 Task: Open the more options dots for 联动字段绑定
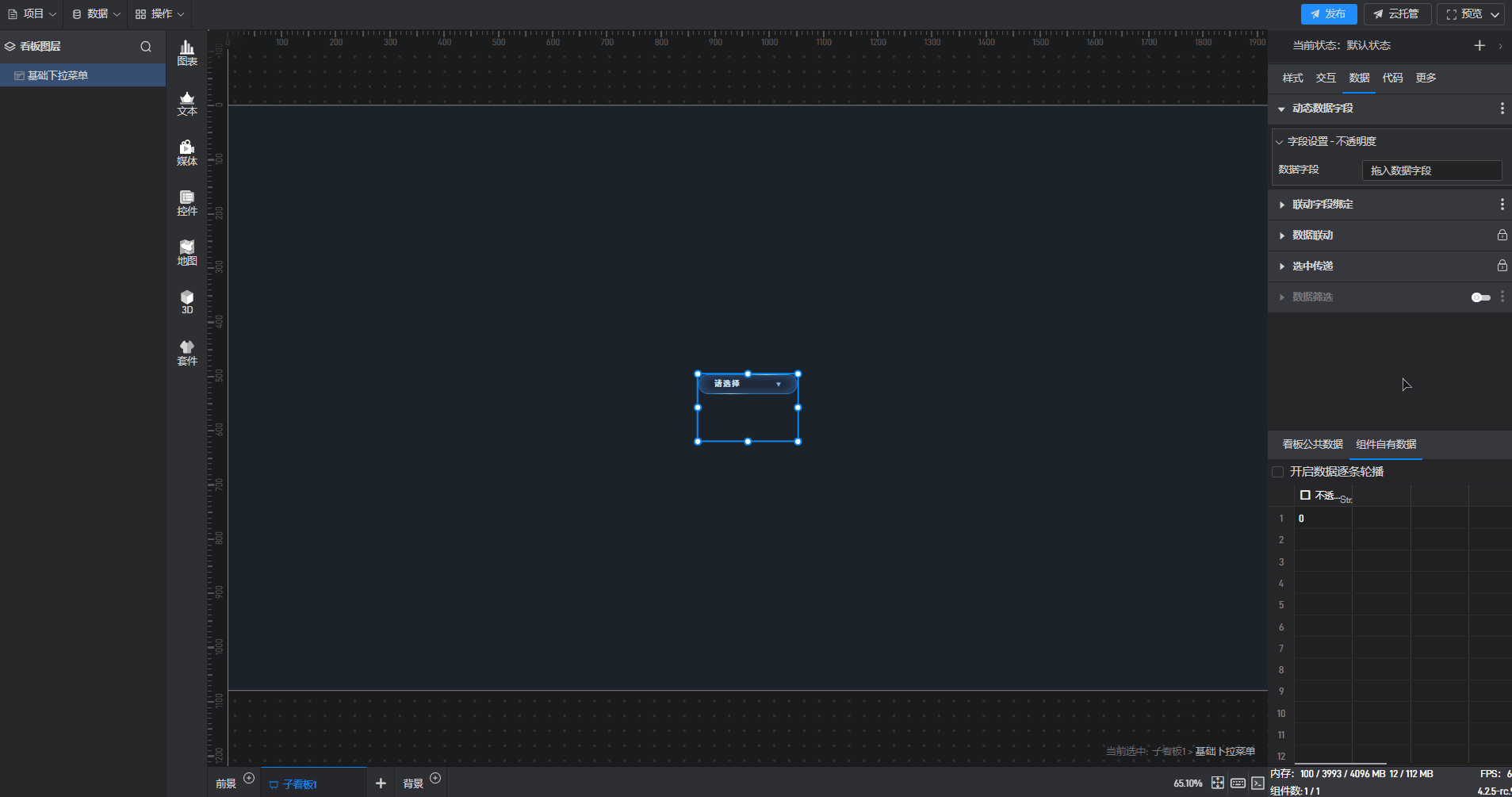click(1502, 205)
